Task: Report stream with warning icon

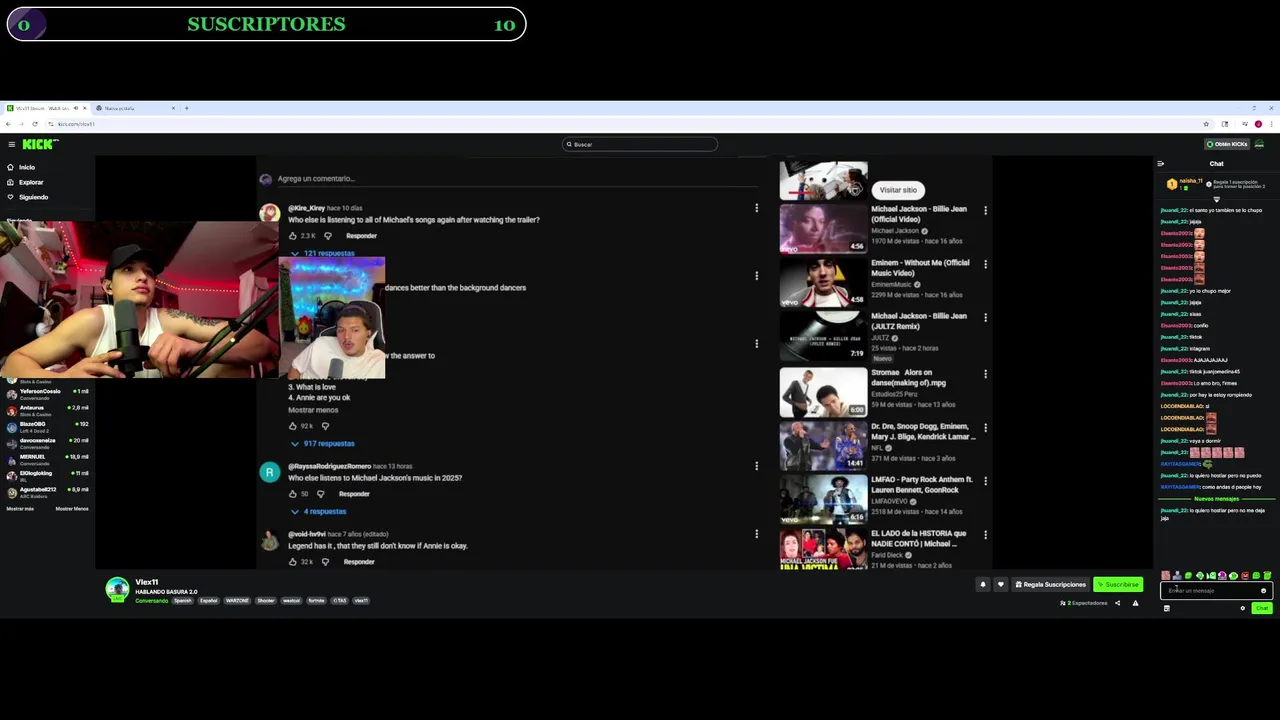Action: 1135,603
